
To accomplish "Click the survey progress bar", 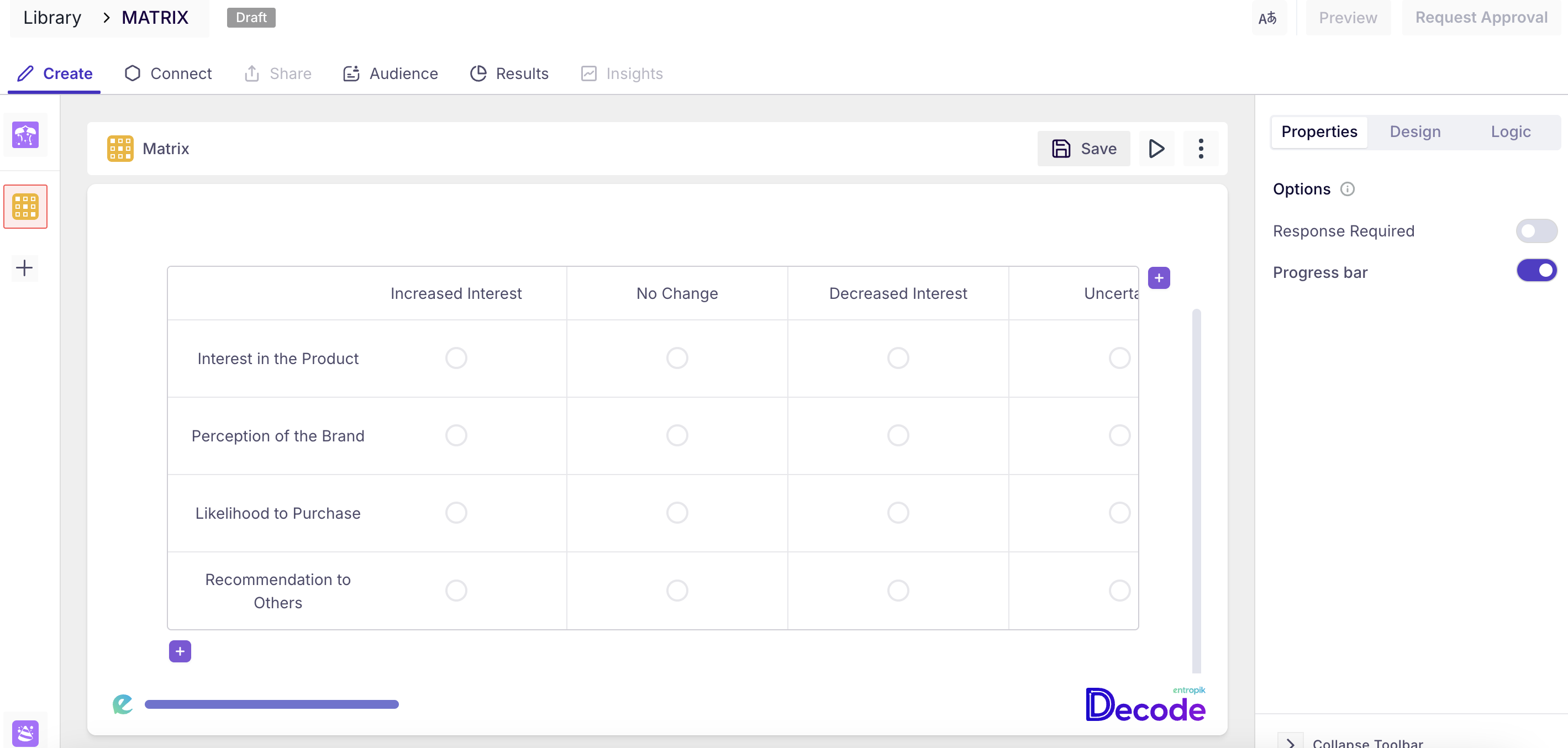I will 271,704.
